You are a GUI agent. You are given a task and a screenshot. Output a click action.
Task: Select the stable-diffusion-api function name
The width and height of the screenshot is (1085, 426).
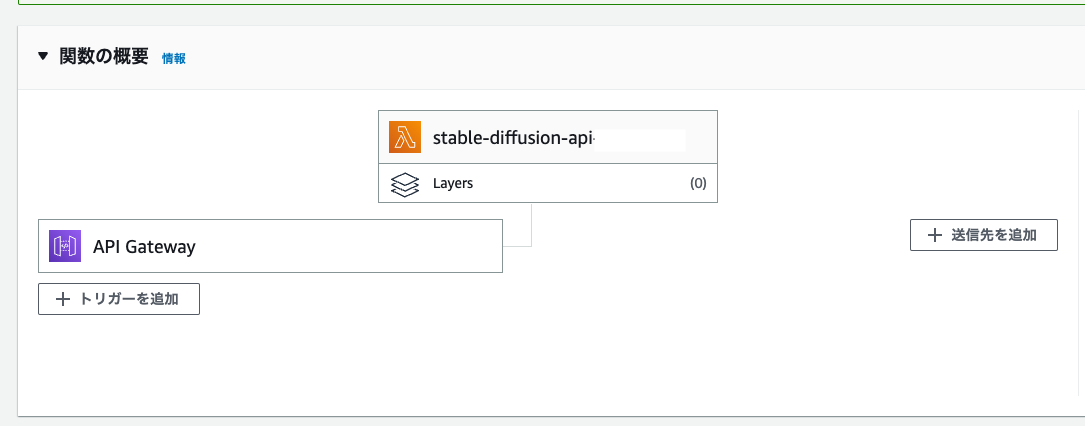pyautogui.click(x=513, y=138)
